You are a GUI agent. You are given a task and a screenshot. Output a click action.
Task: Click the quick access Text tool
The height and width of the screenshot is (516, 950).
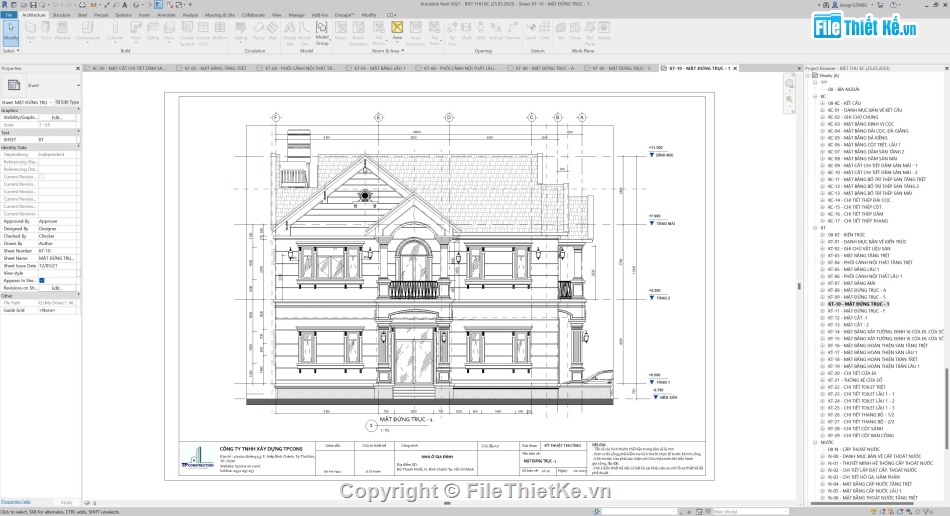tap(124, 5)
